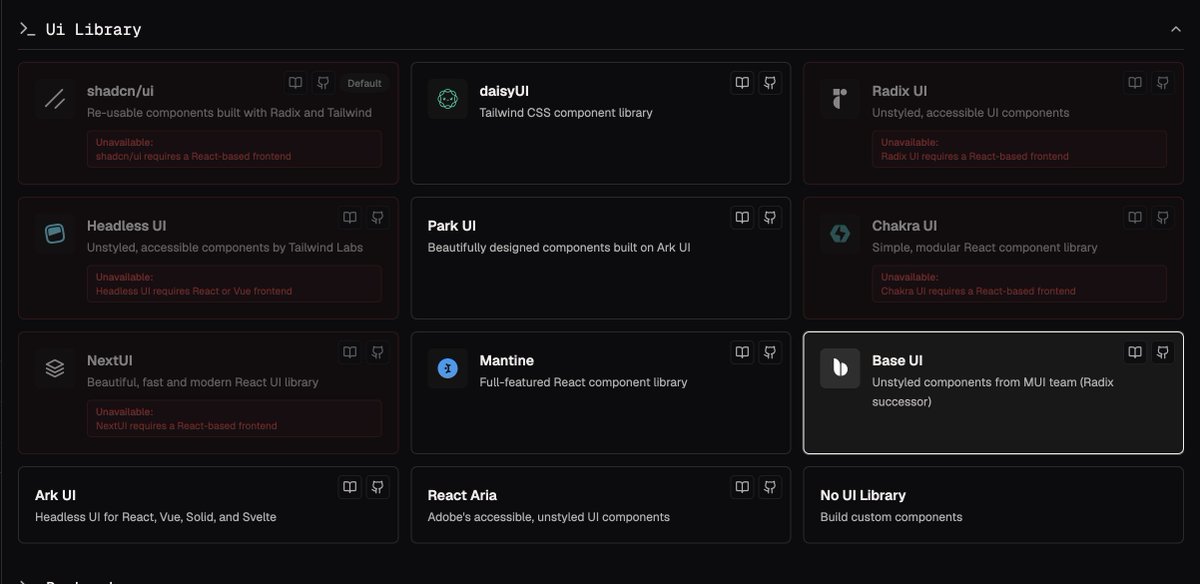Open the Base UI documentation book icon

point(1135,352)
